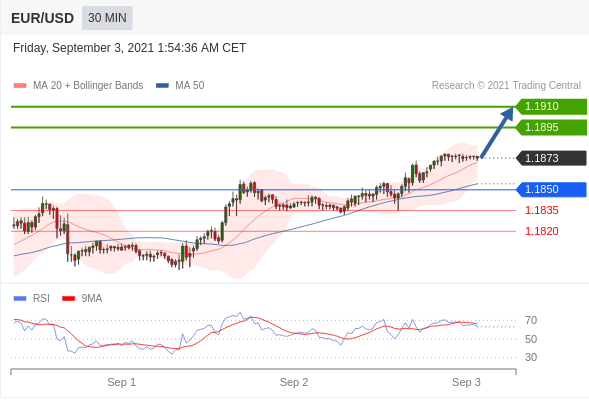
Task: Open the Research Trading Central copyright link
Action: (x=506, y=86)
